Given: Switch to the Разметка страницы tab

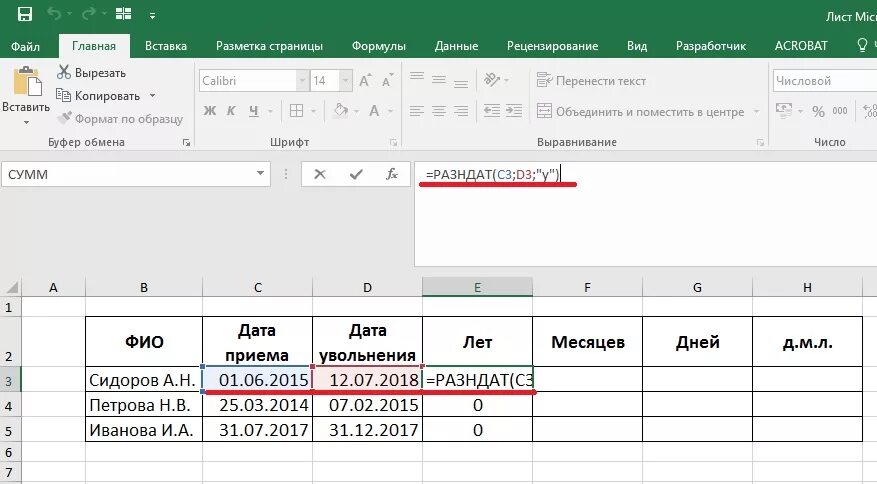Looking at the screenshot, I should point(270,46).
